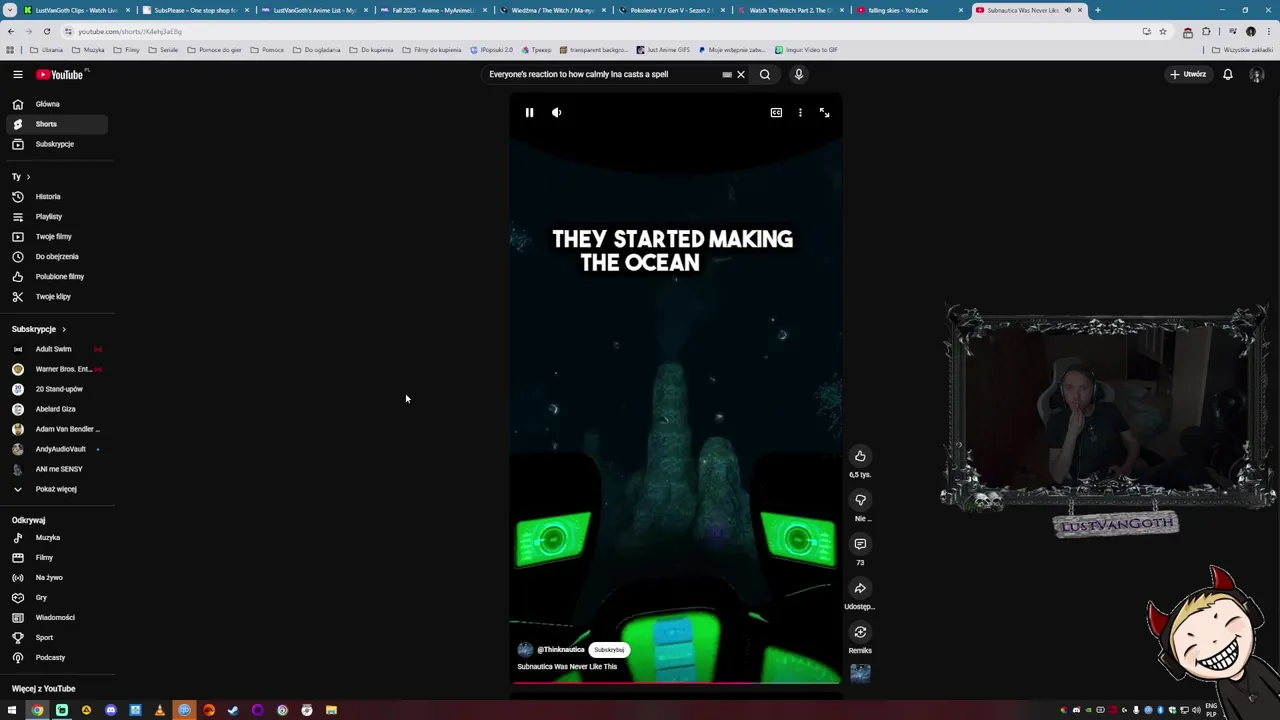
Task: Share the Short via Udostępnij
Action: coord(860,588)
